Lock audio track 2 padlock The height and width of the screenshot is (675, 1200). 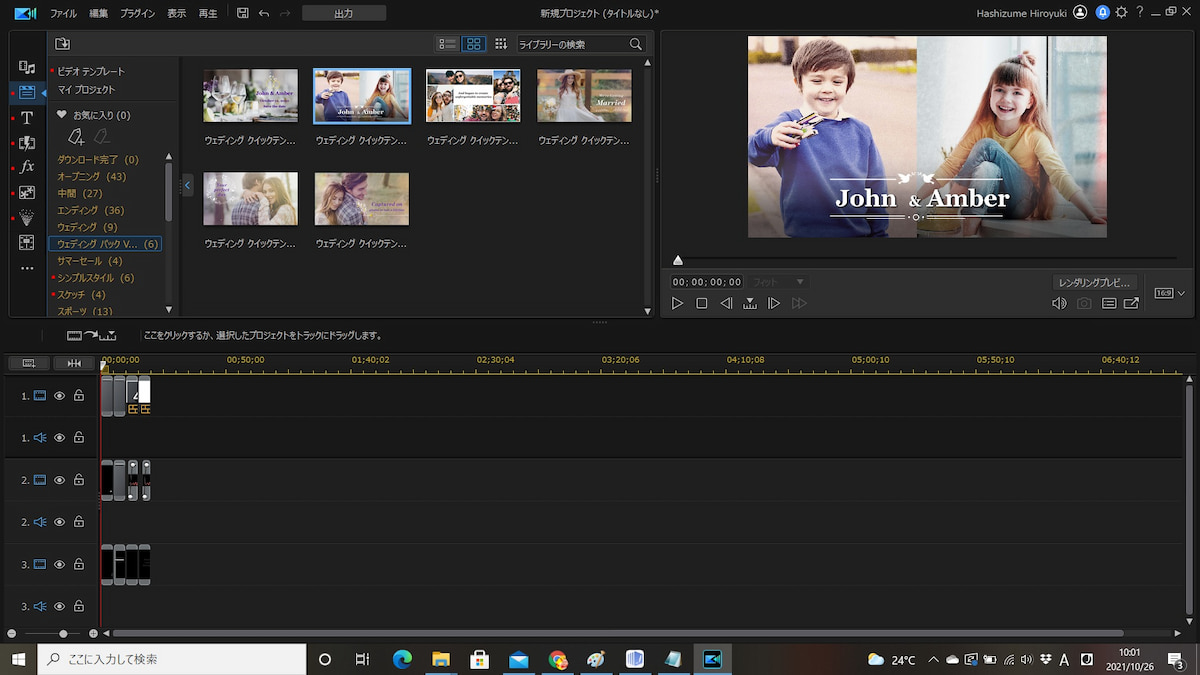coord(79,522)
